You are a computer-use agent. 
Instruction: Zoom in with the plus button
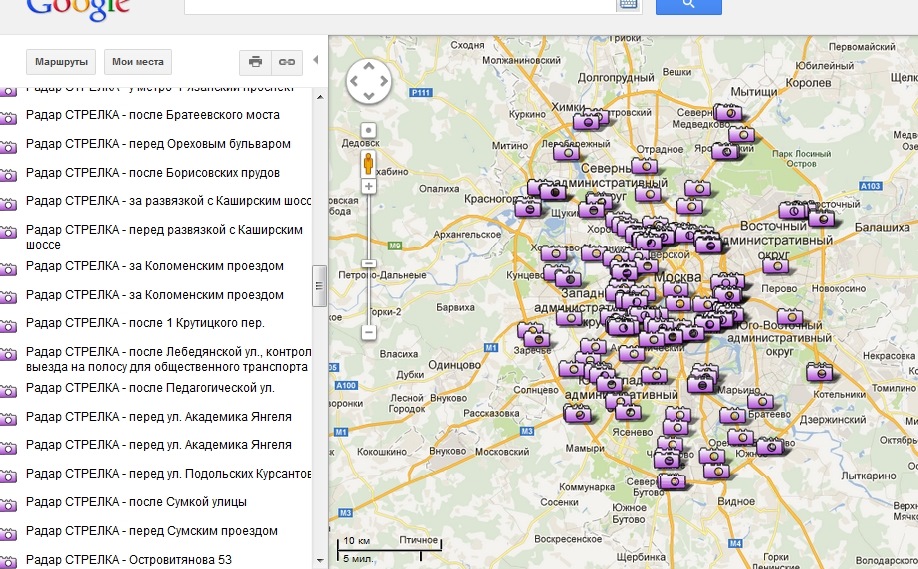tap(368, 187)
